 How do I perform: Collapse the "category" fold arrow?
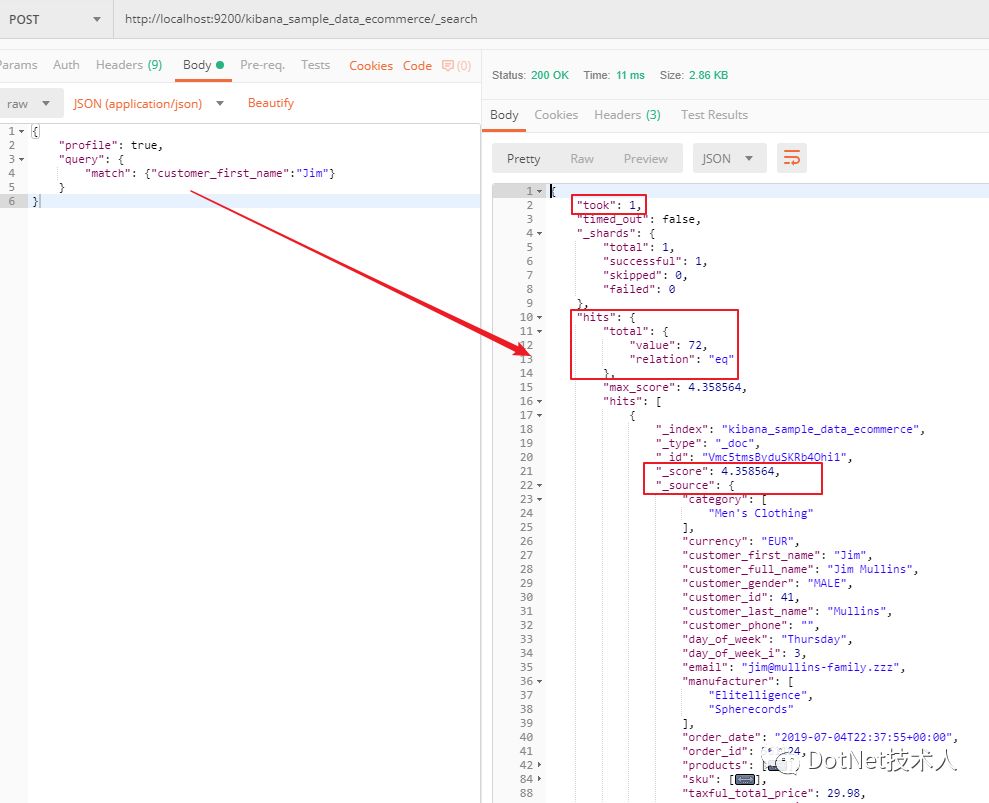pyautogui.click(x=539, y=499)
